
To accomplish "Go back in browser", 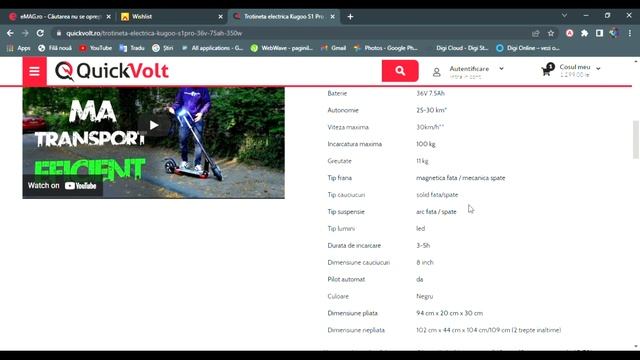I will pos(10,33).
